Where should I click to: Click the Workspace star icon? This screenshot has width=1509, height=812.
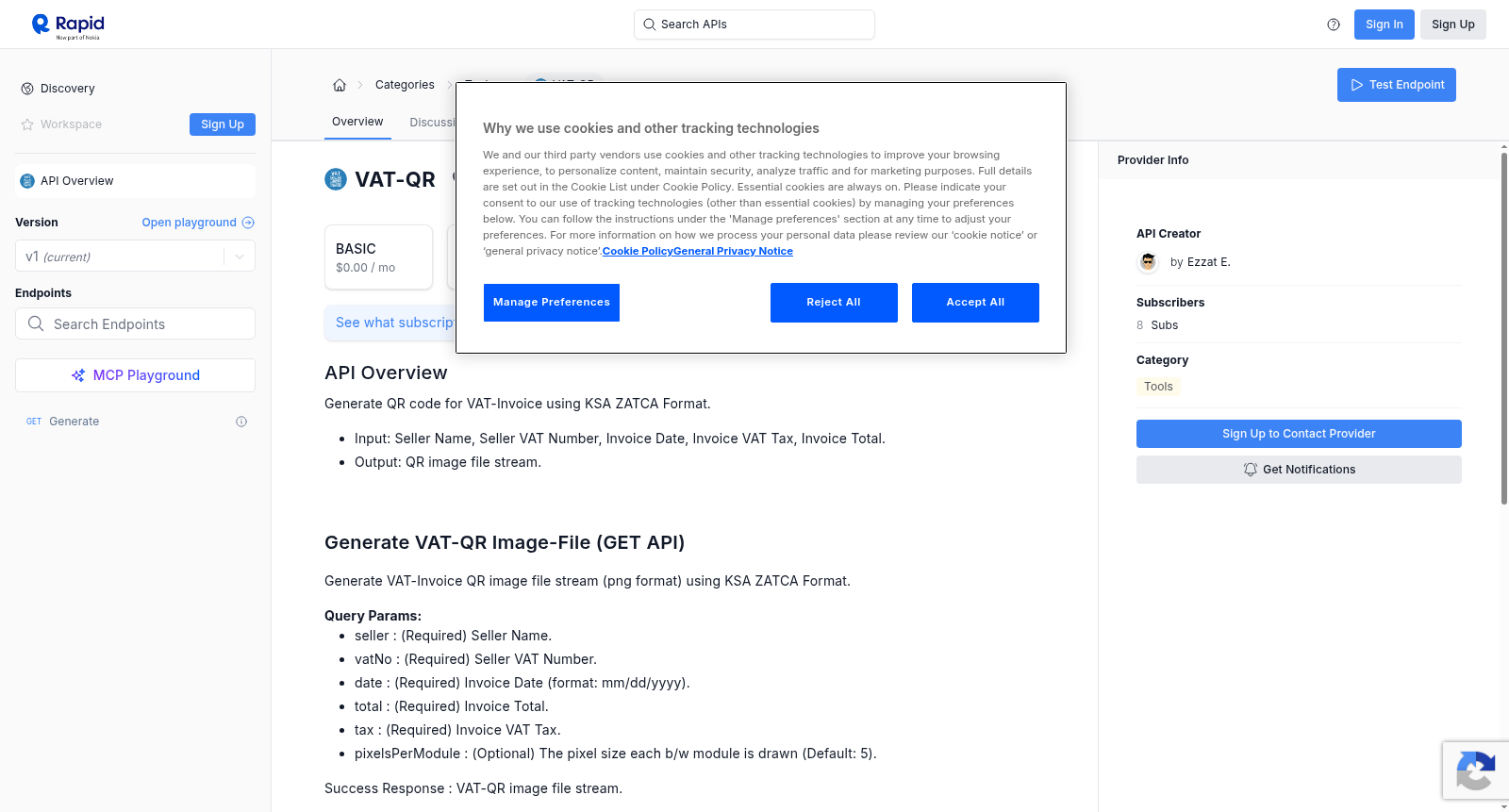click(x=27, y=124)
